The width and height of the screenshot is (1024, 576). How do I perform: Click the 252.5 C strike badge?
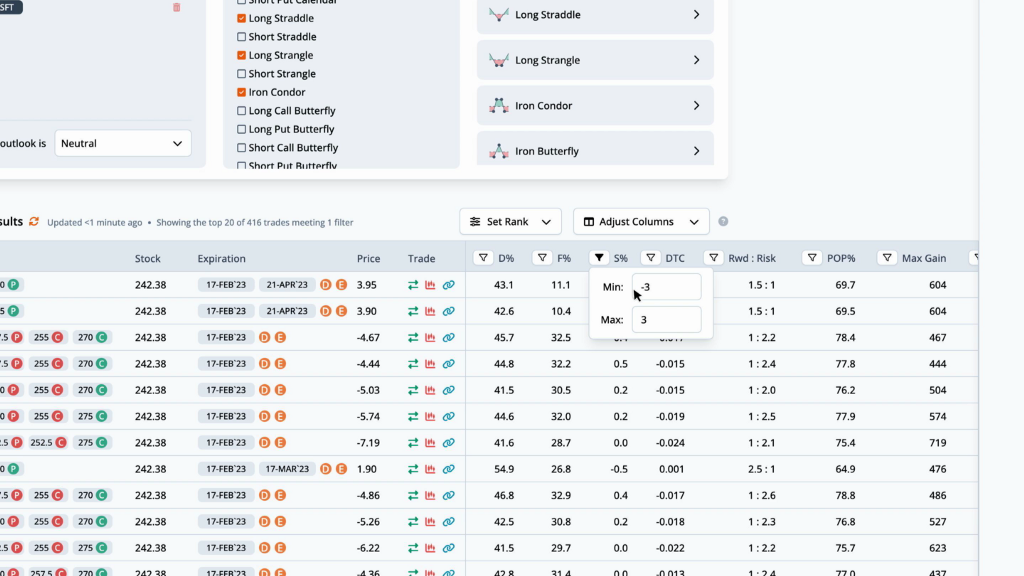point(48,443)
